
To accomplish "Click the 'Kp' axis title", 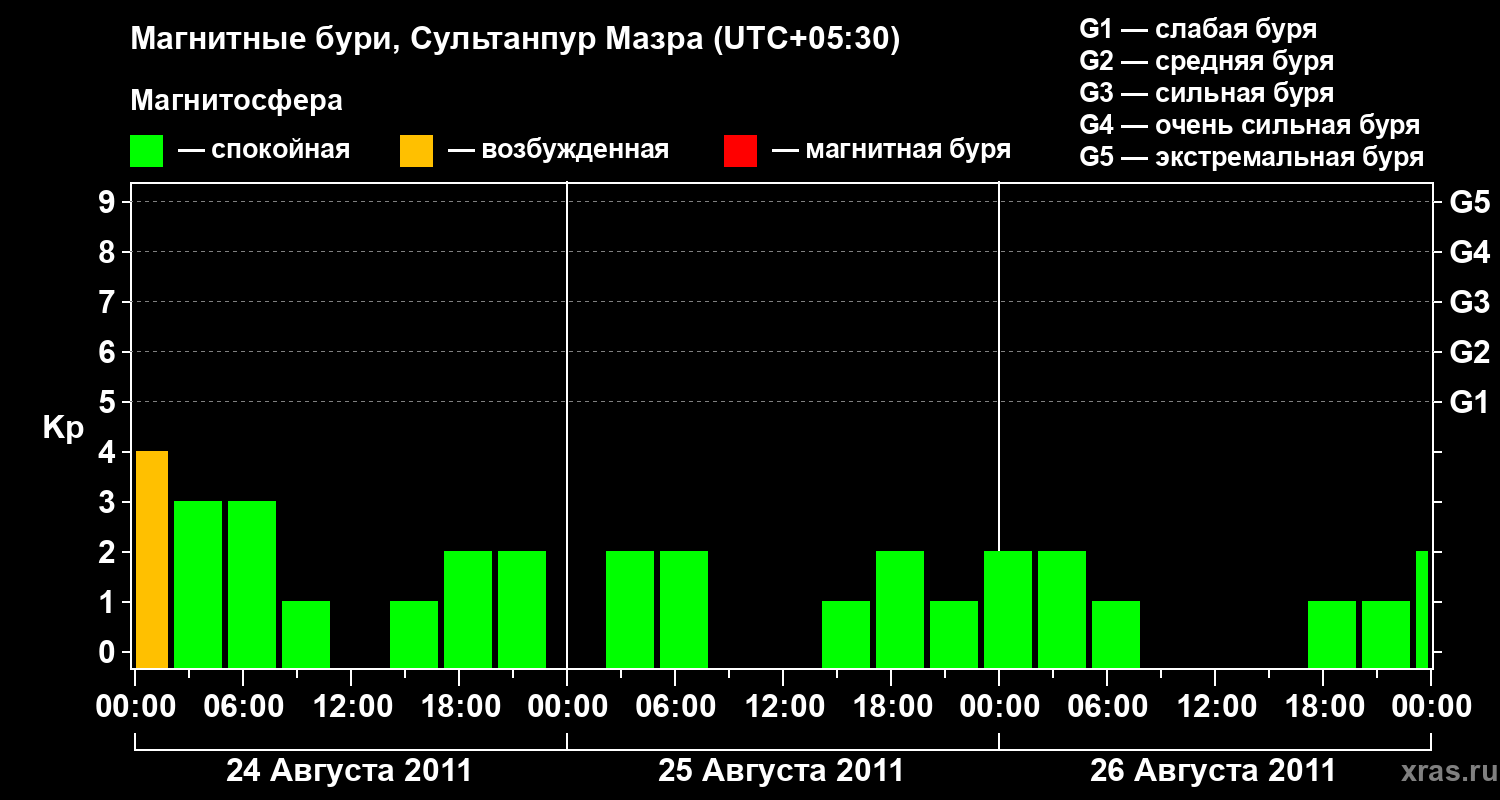I will 63,428.
